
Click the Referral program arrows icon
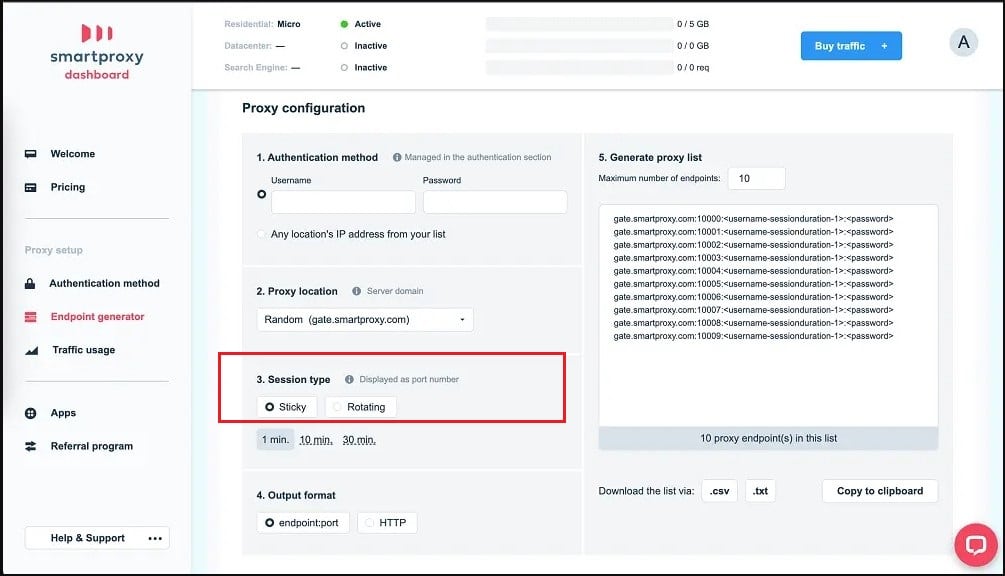[x=30, y=446]
